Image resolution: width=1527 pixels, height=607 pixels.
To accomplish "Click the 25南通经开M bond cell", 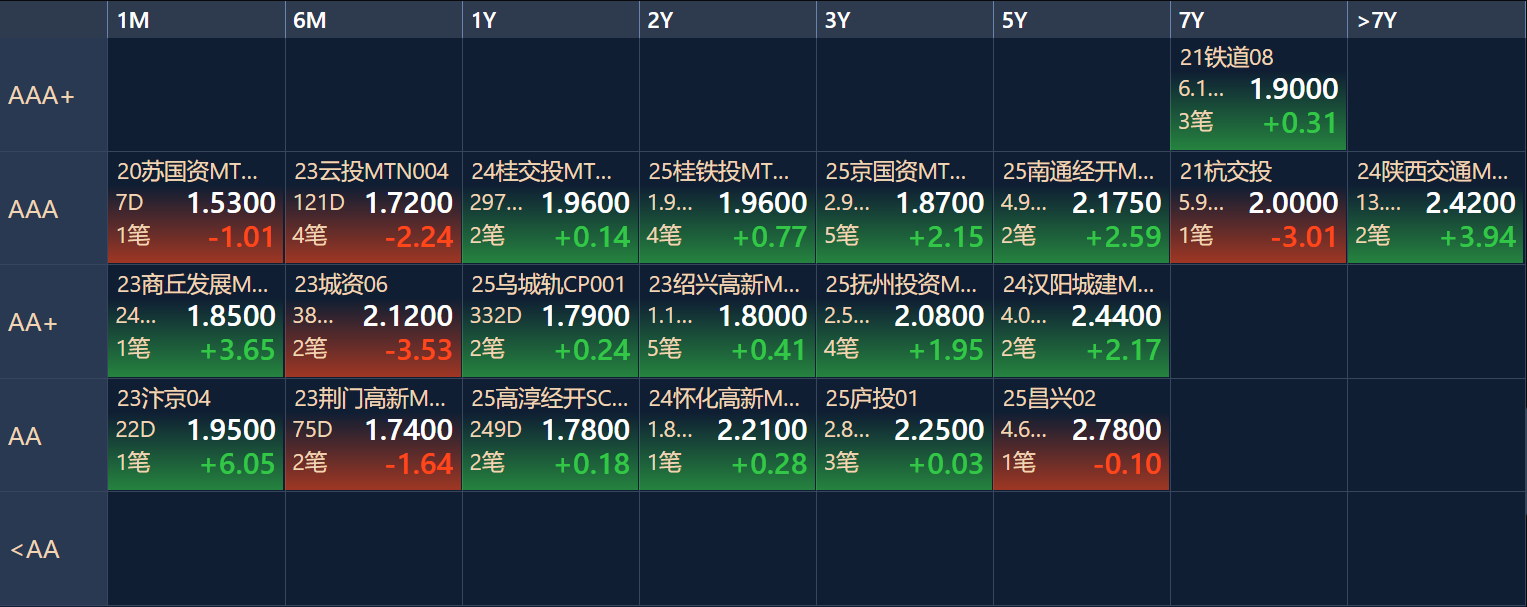I will point(1081,208).
